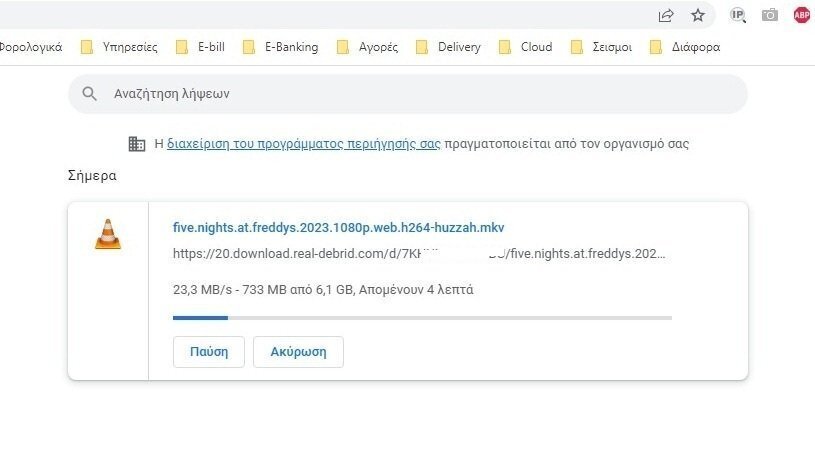The image size is (815, 460).
Task: Open the Σεισμοι bookmark folder
Action: coord(601,47)
